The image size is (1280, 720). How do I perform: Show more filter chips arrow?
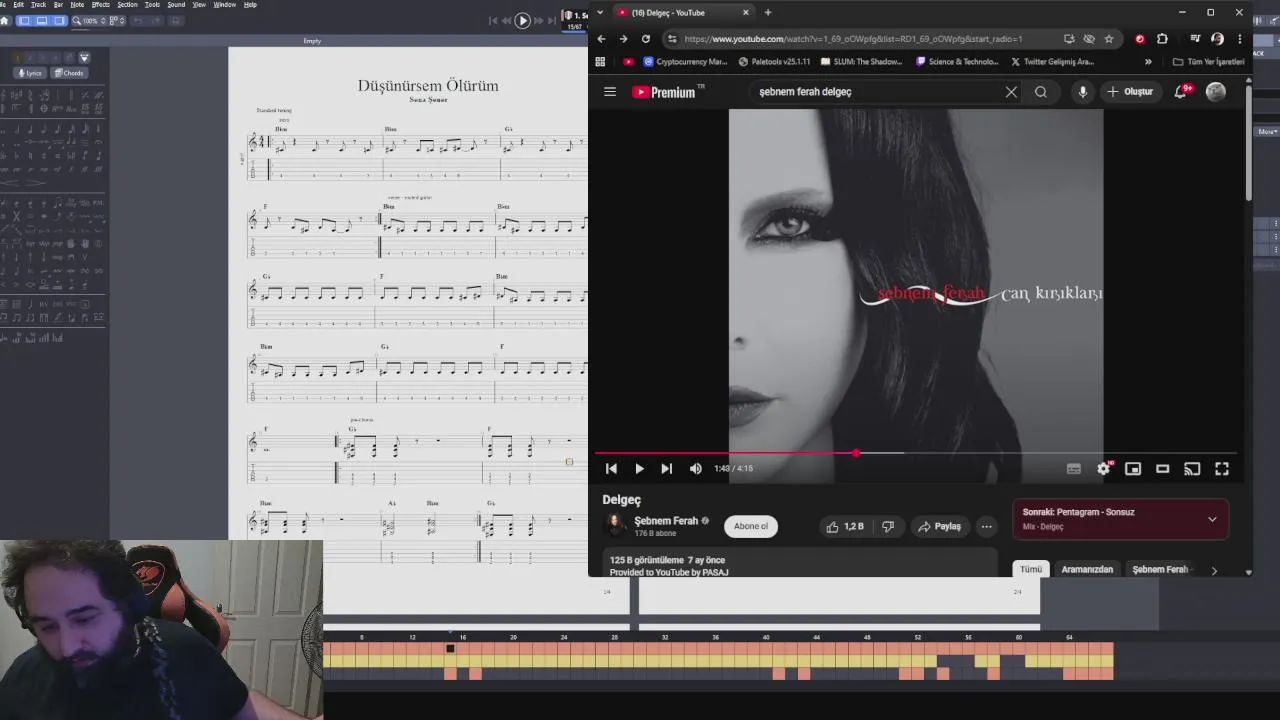(x=1214, y=570)
